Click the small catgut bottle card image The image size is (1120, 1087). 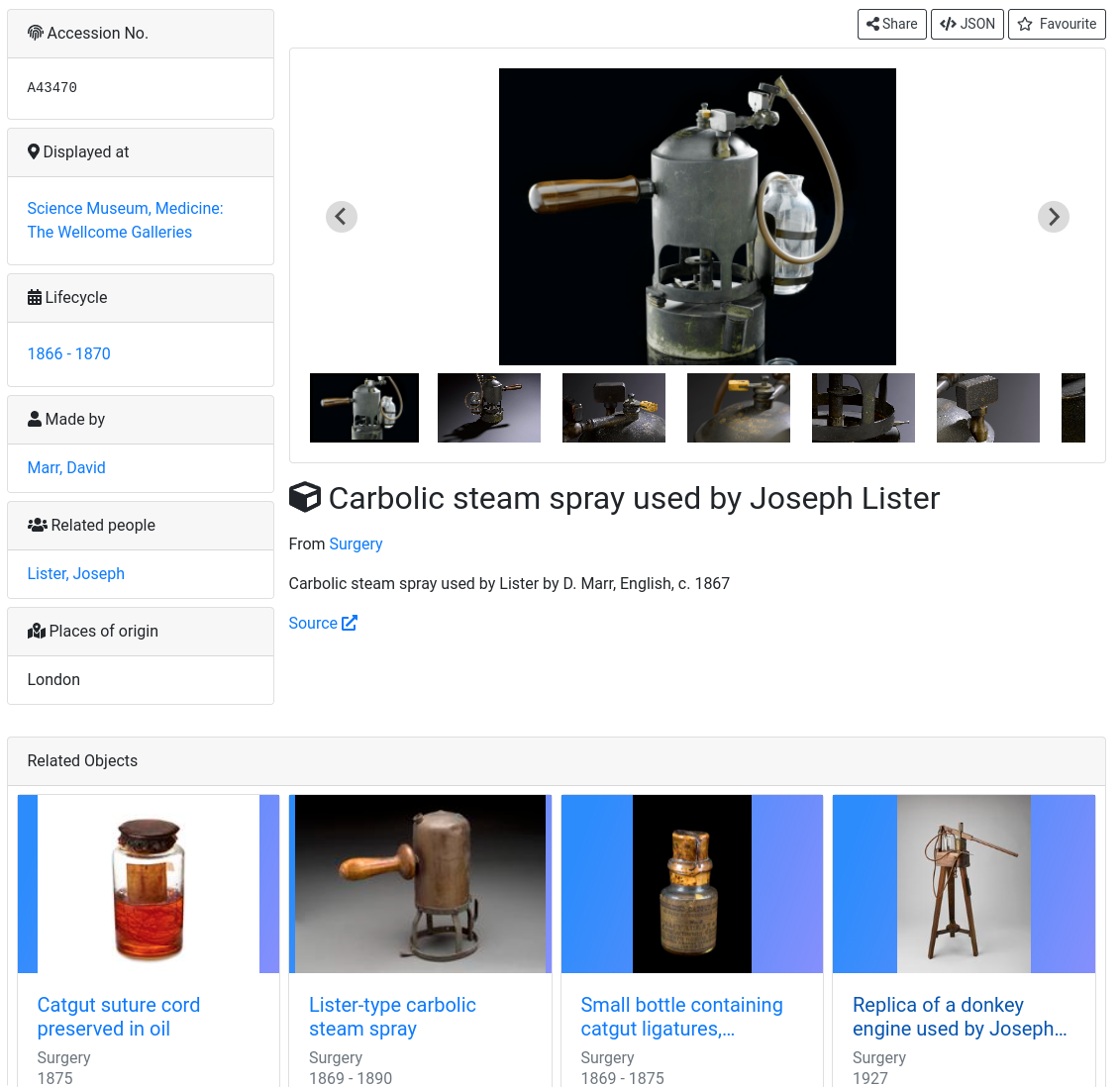(692, 883)
